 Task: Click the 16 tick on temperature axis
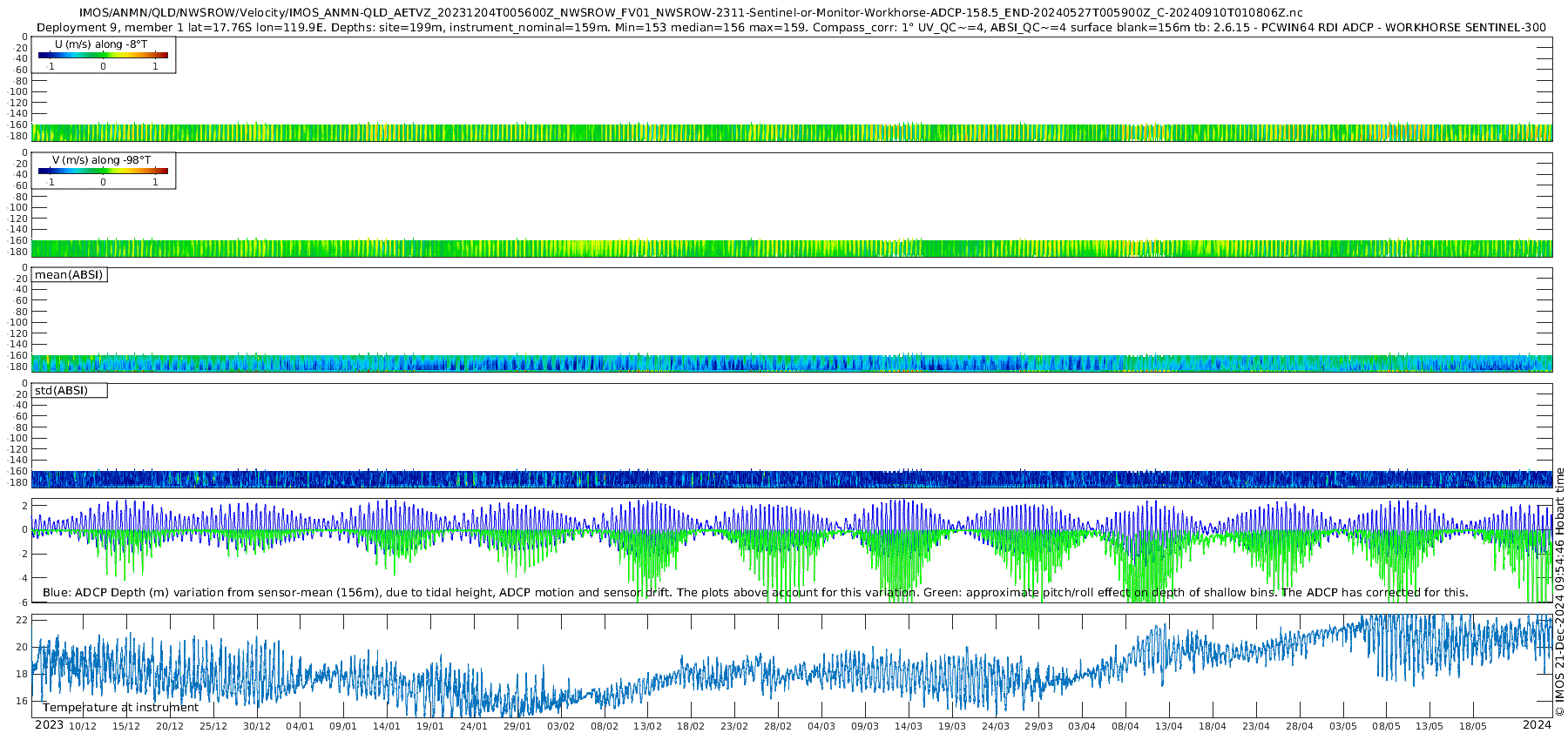23,701
